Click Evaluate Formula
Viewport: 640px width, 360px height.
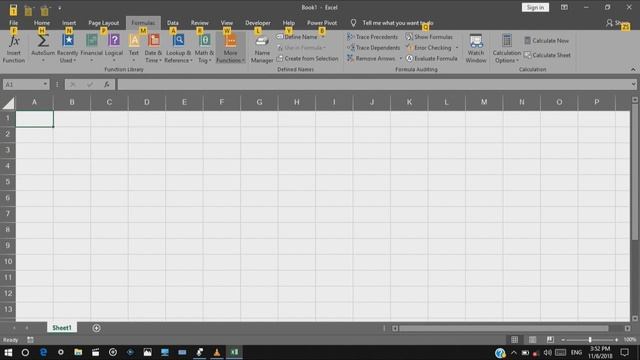431,58
